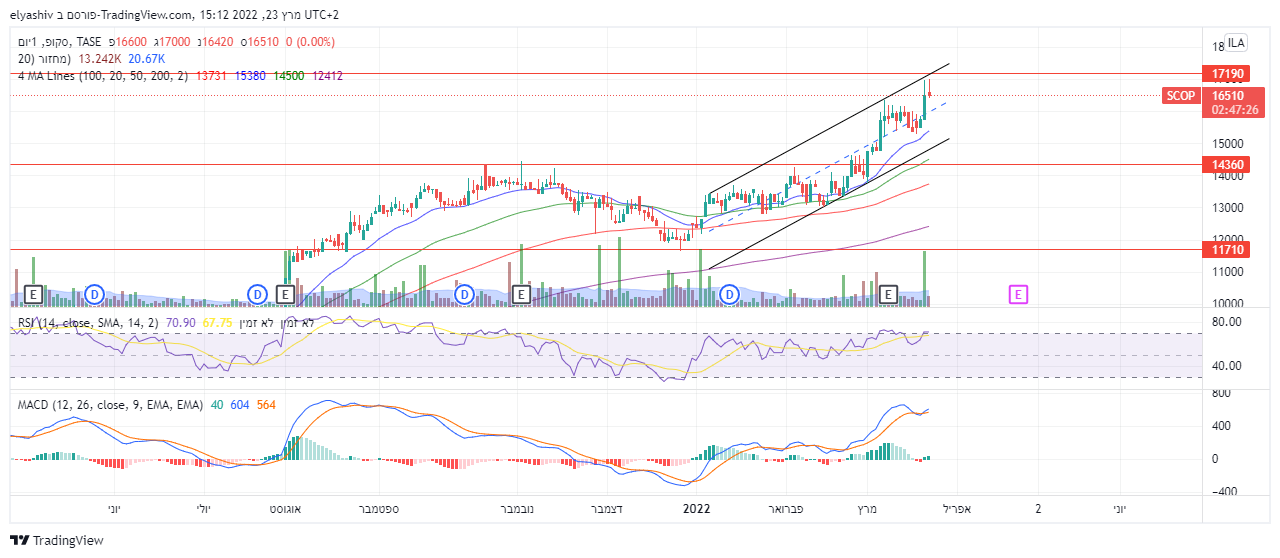
Task: Open the earnings E marker in November
Action: [x=520, y=294]
